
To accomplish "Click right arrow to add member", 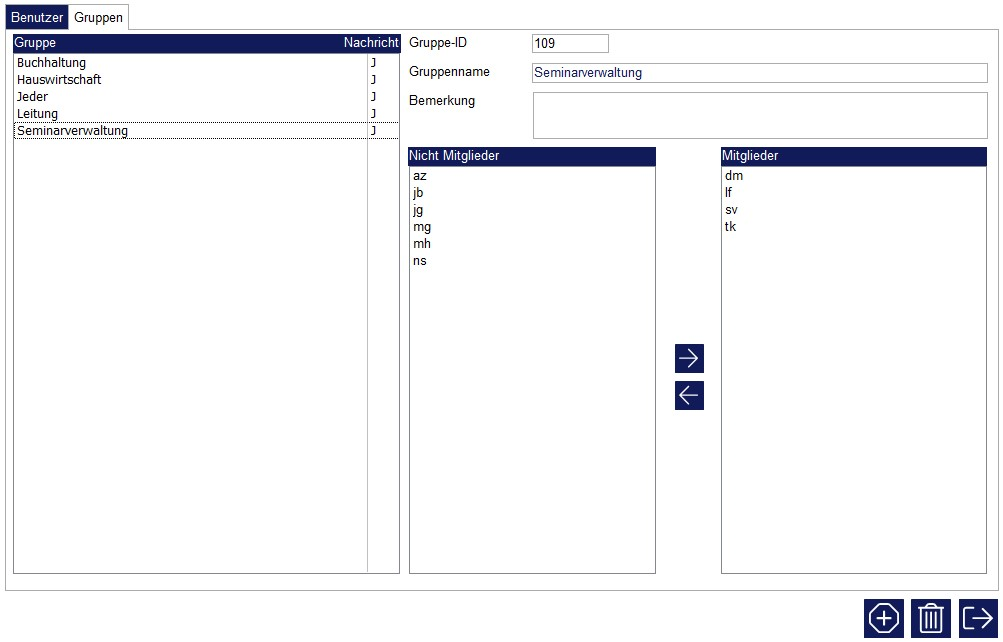I will coord(689,358).
